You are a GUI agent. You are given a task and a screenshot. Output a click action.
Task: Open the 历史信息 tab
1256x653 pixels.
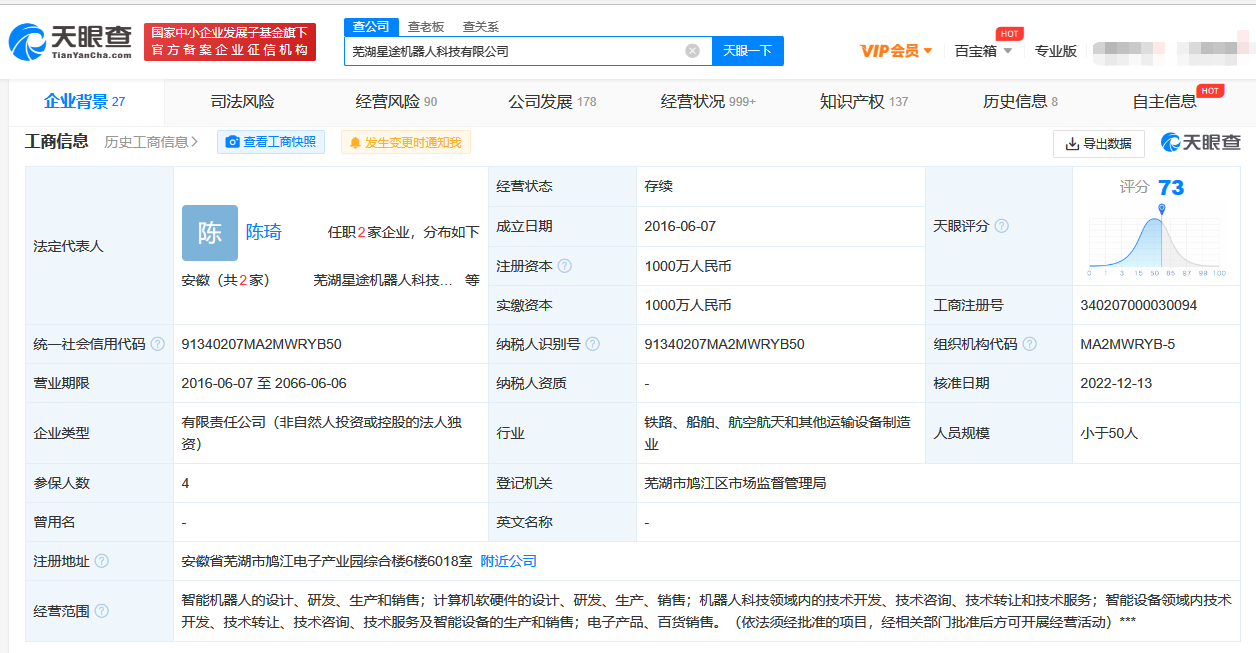pos(1020,101)
